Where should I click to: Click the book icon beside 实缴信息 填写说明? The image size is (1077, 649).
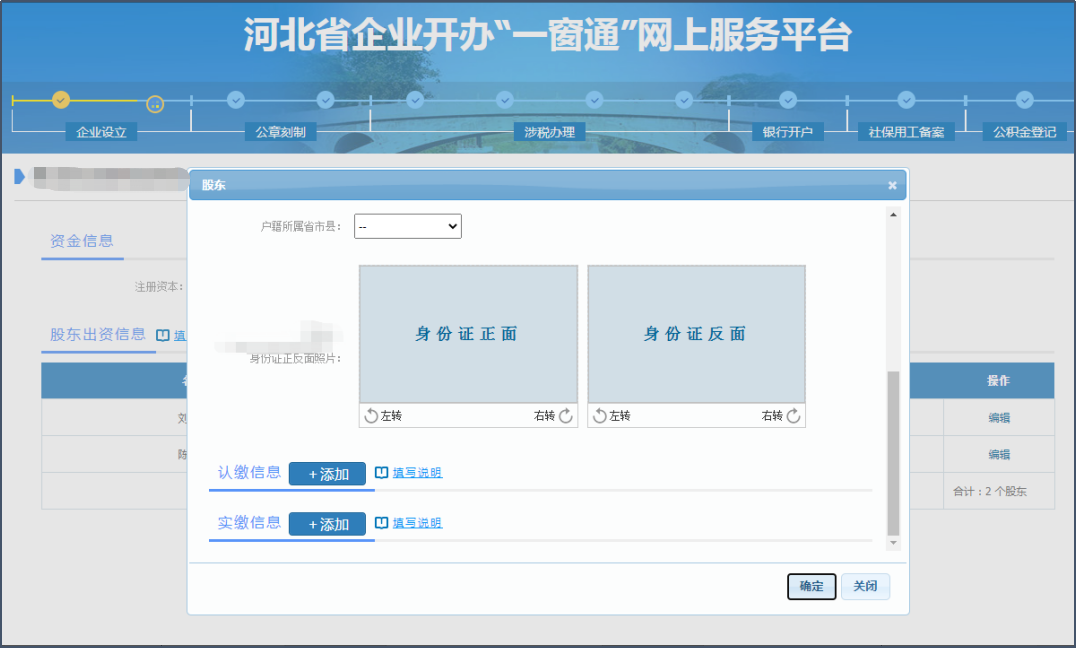[382, 522]
